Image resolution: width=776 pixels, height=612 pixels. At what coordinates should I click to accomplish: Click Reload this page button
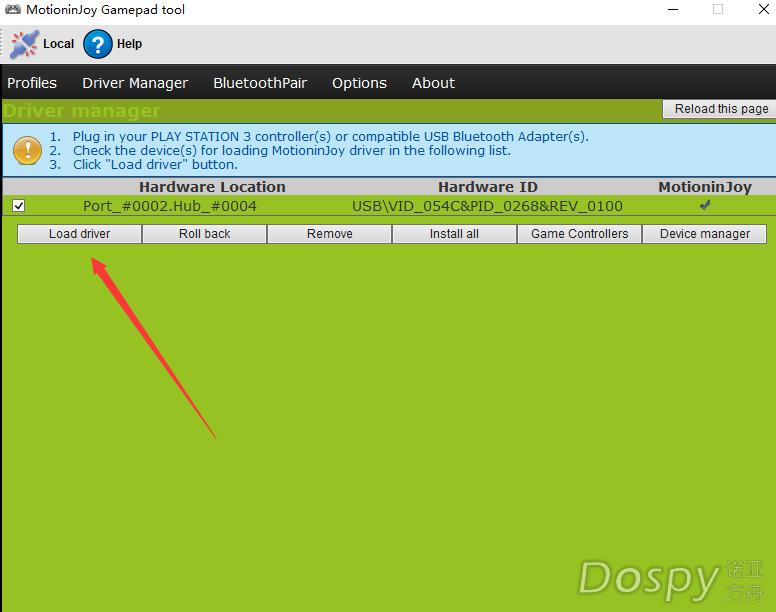(722, 109)
